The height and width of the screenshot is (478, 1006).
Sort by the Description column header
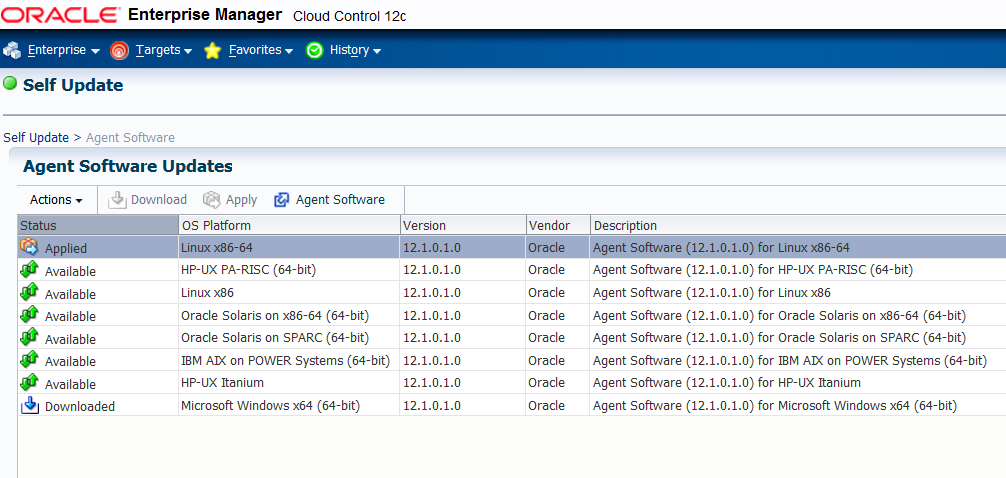click(798, 225)
